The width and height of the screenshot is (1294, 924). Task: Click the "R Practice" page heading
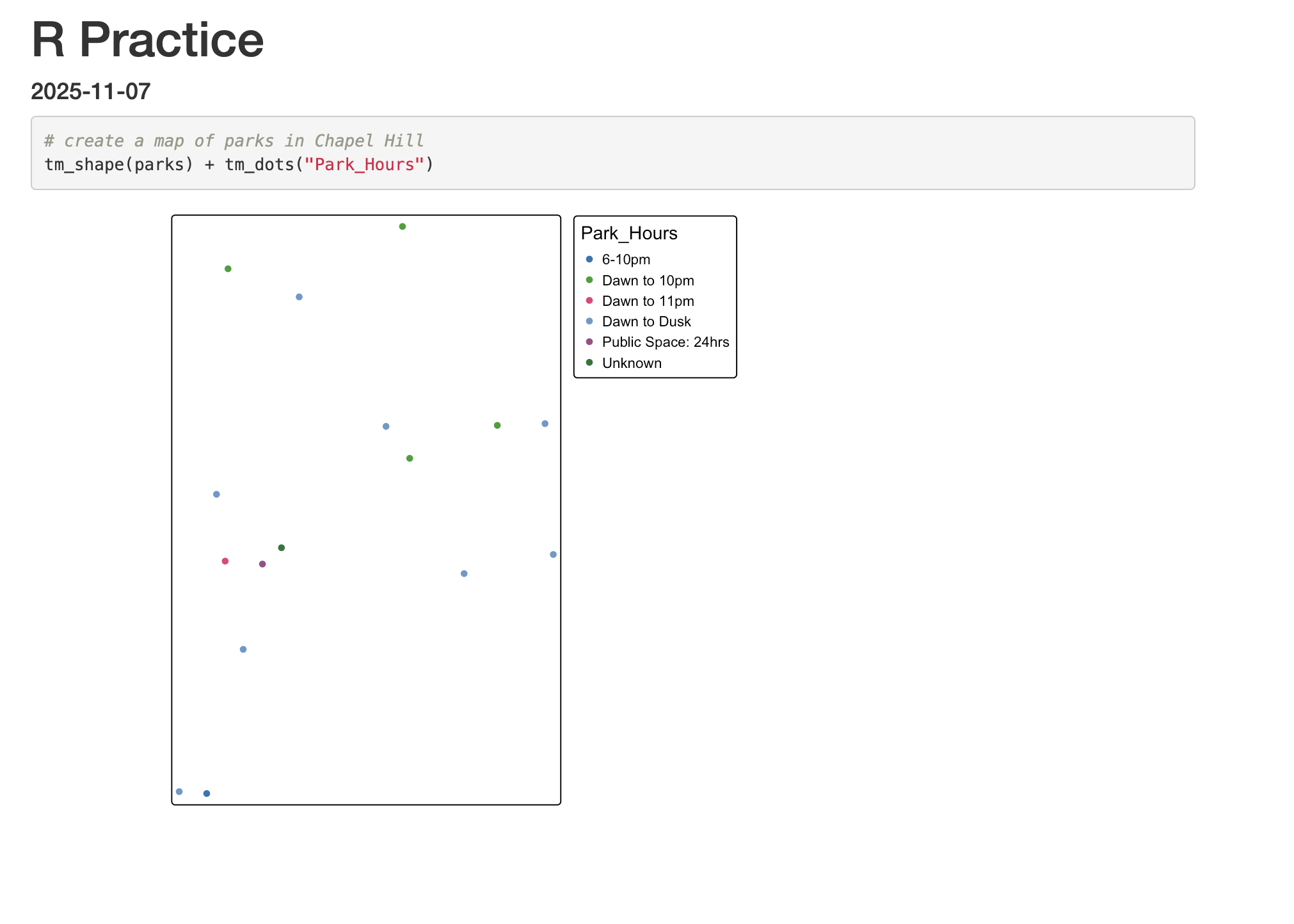tap(147, 40)
